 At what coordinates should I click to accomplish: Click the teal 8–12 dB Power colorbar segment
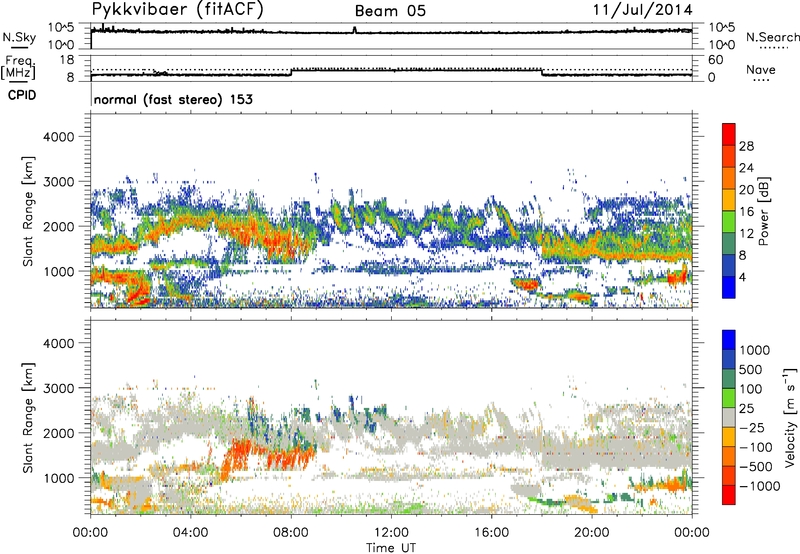pos(729,244)
